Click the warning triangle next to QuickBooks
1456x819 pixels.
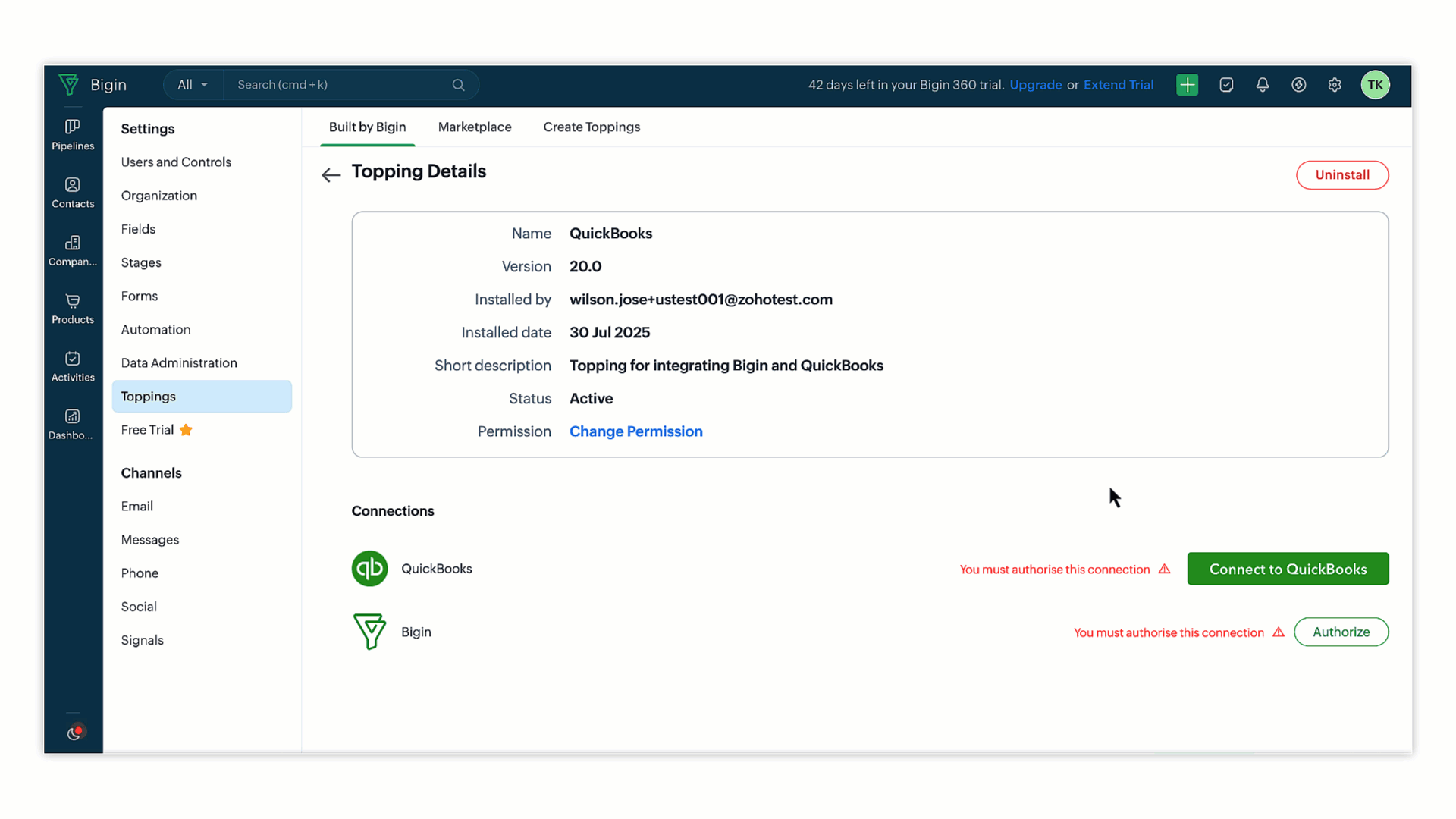point(1164,569)
